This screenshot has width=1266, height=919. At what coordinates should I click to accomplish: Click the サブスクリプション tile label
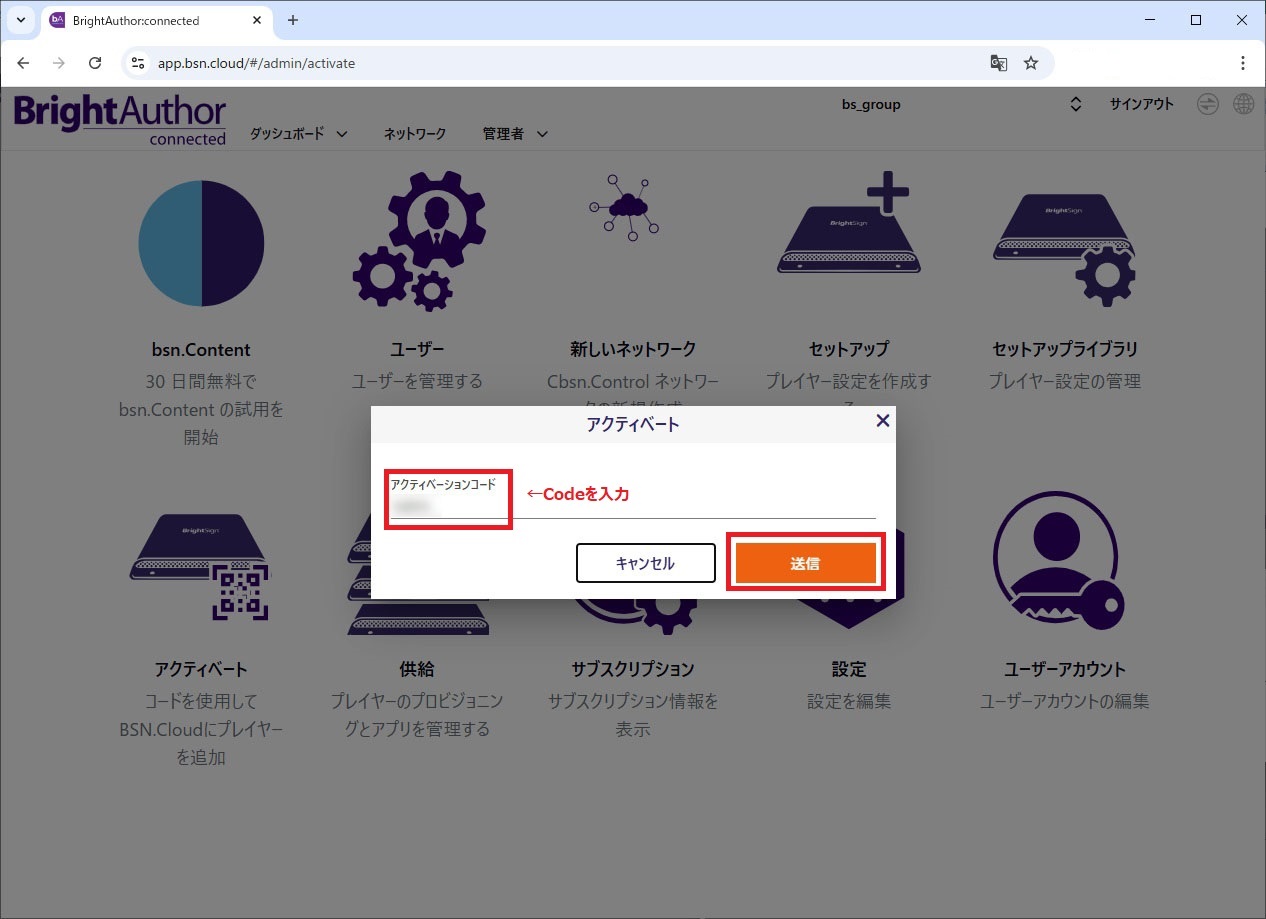coord(633,669)
